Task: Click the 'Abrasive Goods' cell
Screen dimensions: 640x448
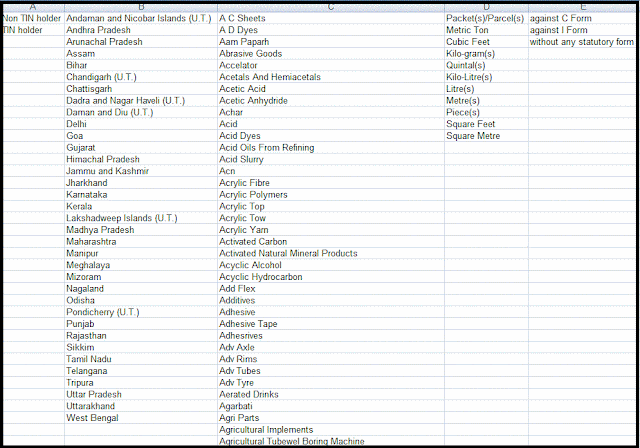Action: pyautogui.click(x=331, y=54)
